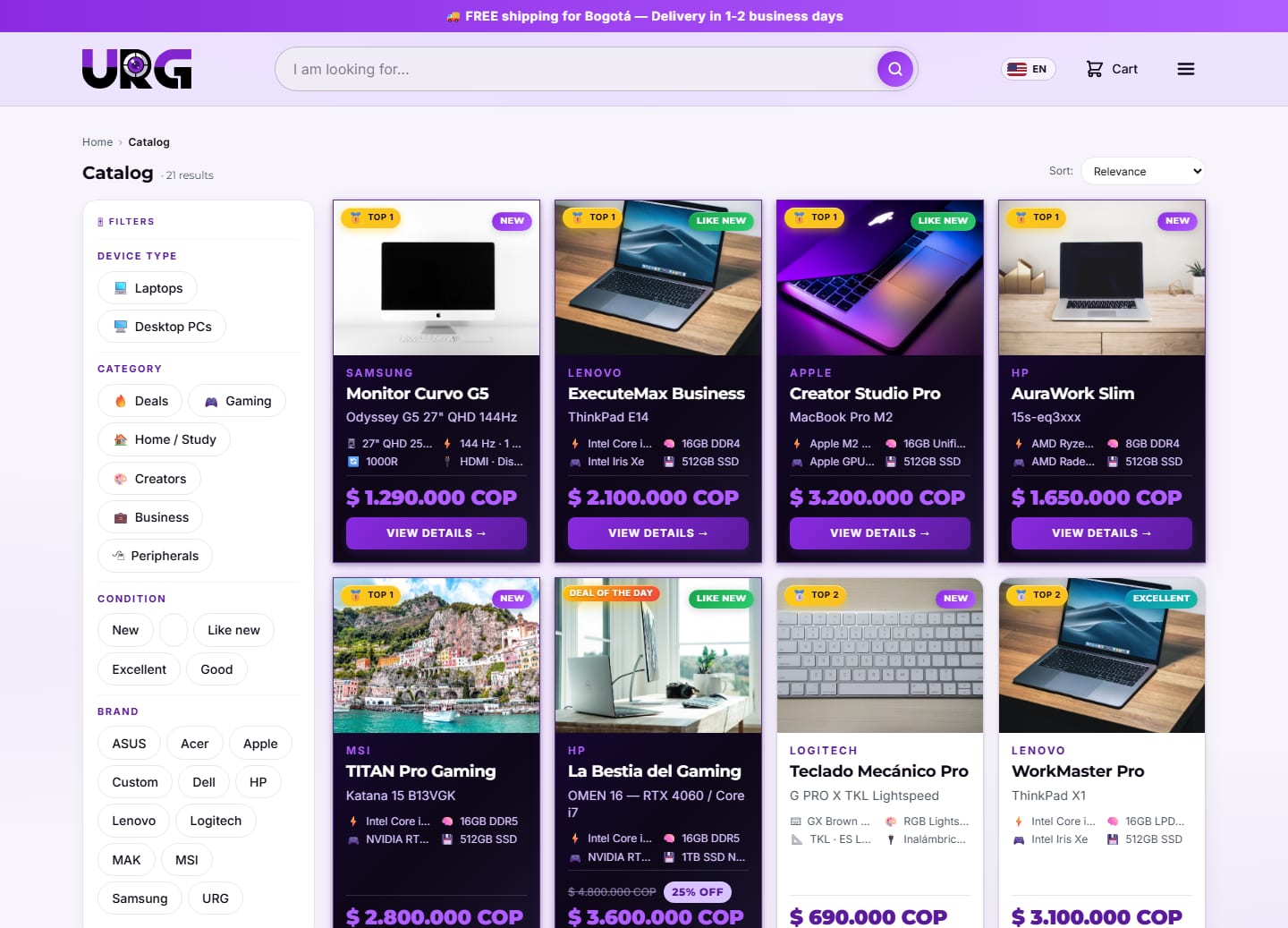Open the shopping cart
This screenshot has width=1288, height=928.
tap(1112, 69)
